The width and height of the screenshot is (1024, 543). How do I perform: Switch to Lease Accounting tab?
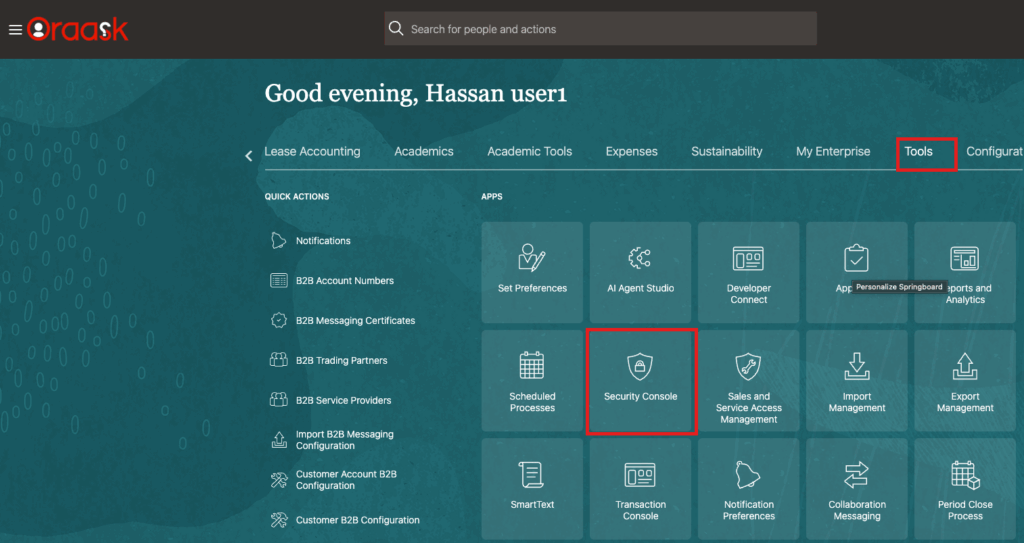click(312, 152)
